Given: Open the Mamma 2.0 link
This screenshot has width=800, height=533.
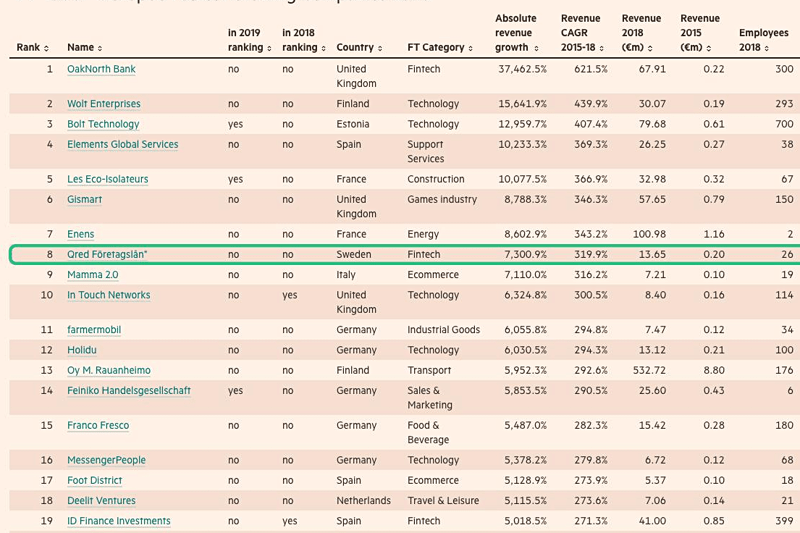Looking at the screenshot, I should click(92, 274).
